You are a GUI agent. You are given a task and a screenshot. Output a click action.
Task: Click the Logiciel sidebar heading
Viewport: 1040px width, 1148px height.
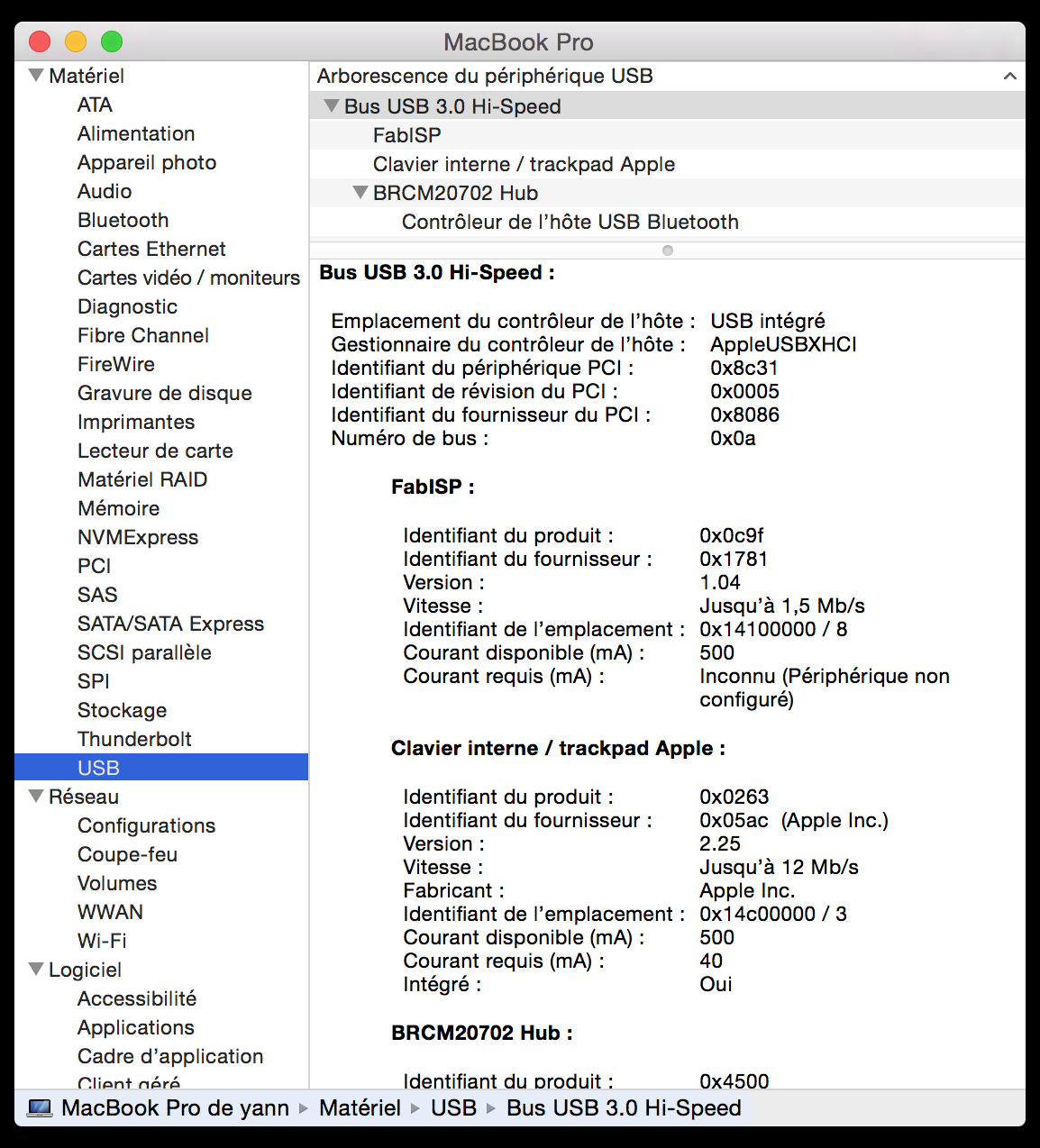pos(85,970)
